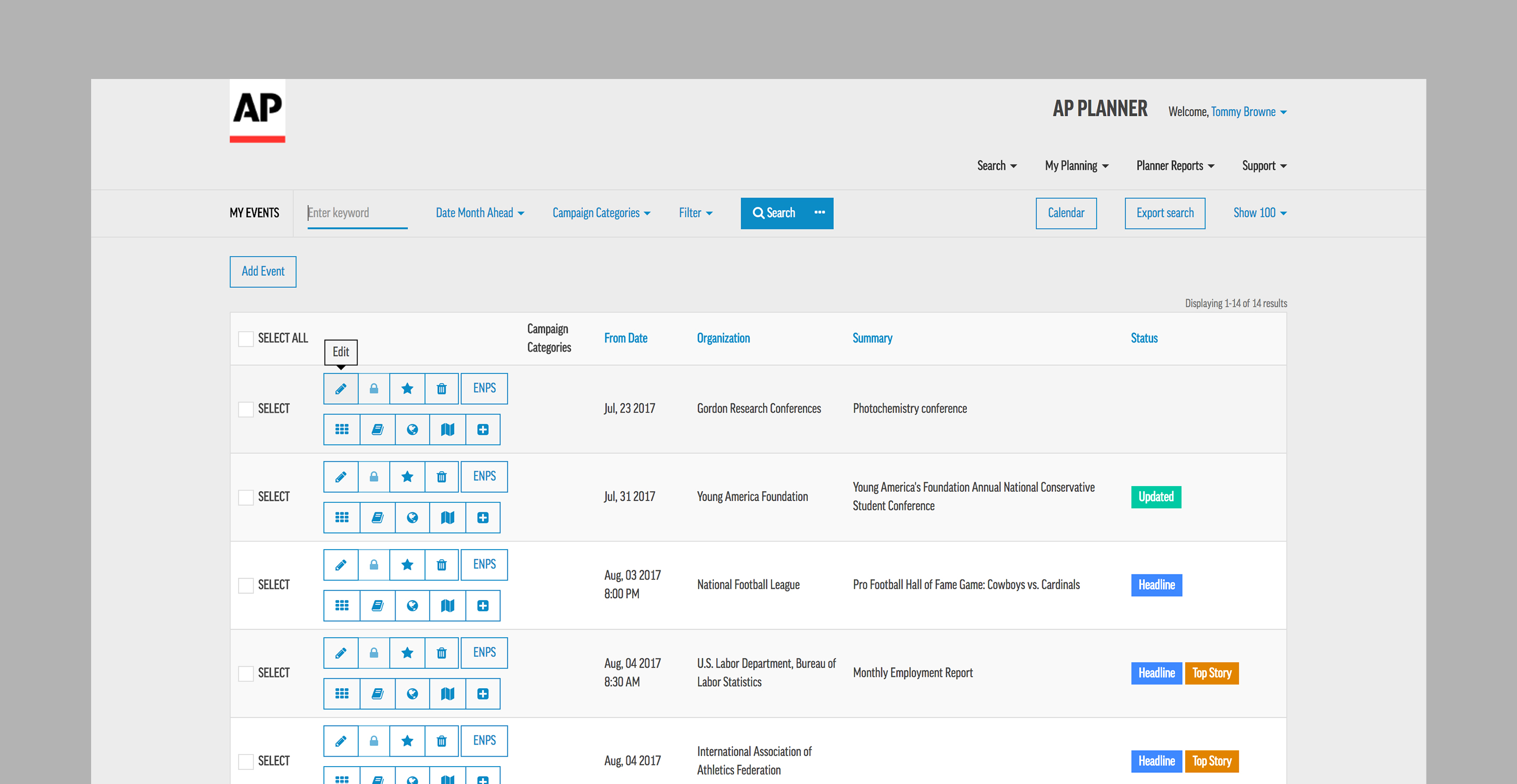The width and height of the screenshot is (1517, 784).
Task: Click the Enter keyword search field
Action: 357,213
